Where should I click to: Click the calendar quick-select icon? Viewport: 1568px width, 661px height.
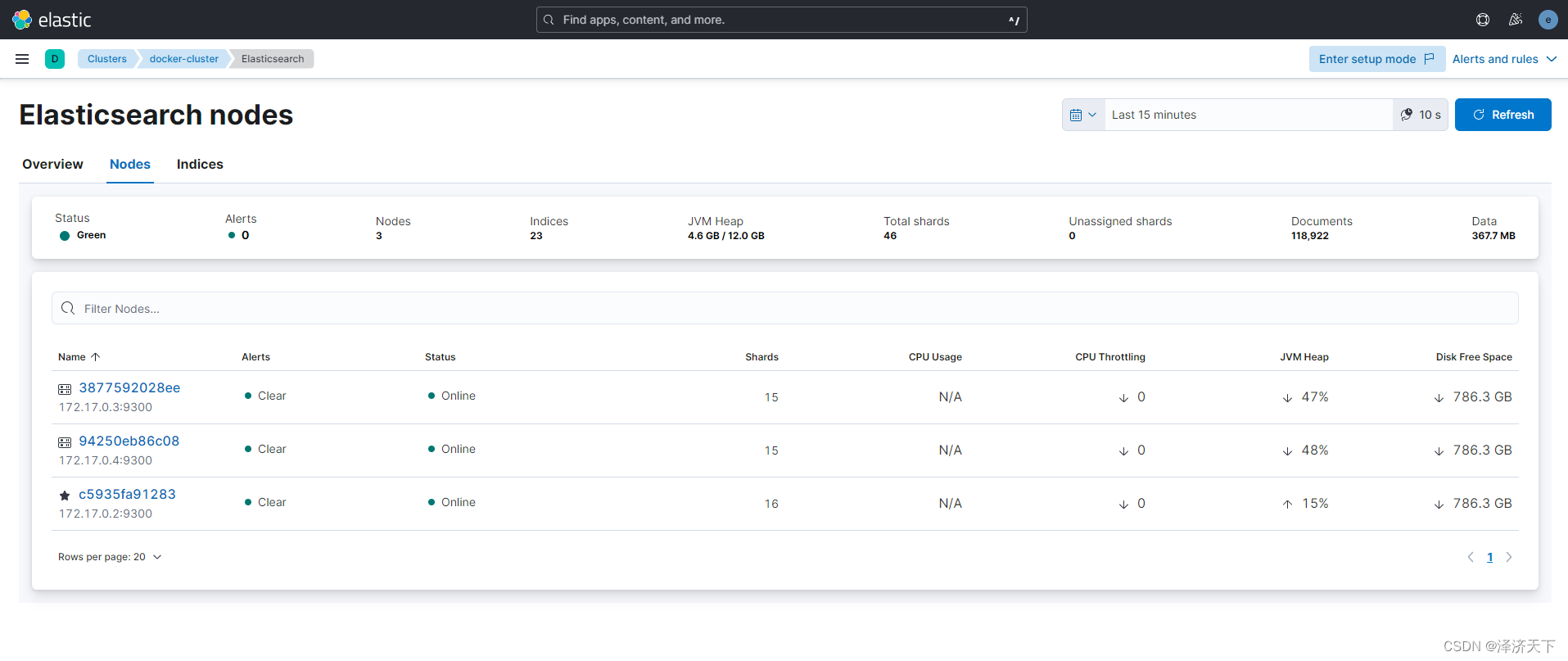tap(1076, 115)
